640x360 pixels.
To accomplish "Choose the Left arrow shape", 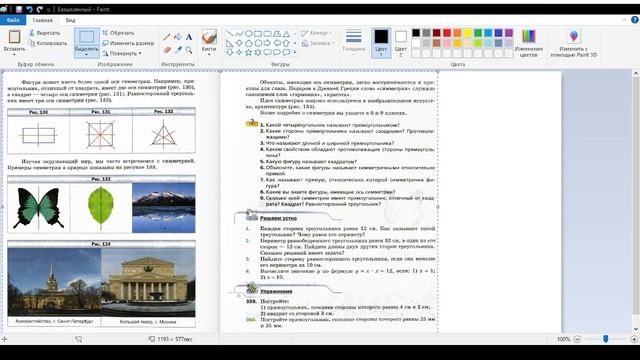I will pyautogui.click(x=277, y=43).
